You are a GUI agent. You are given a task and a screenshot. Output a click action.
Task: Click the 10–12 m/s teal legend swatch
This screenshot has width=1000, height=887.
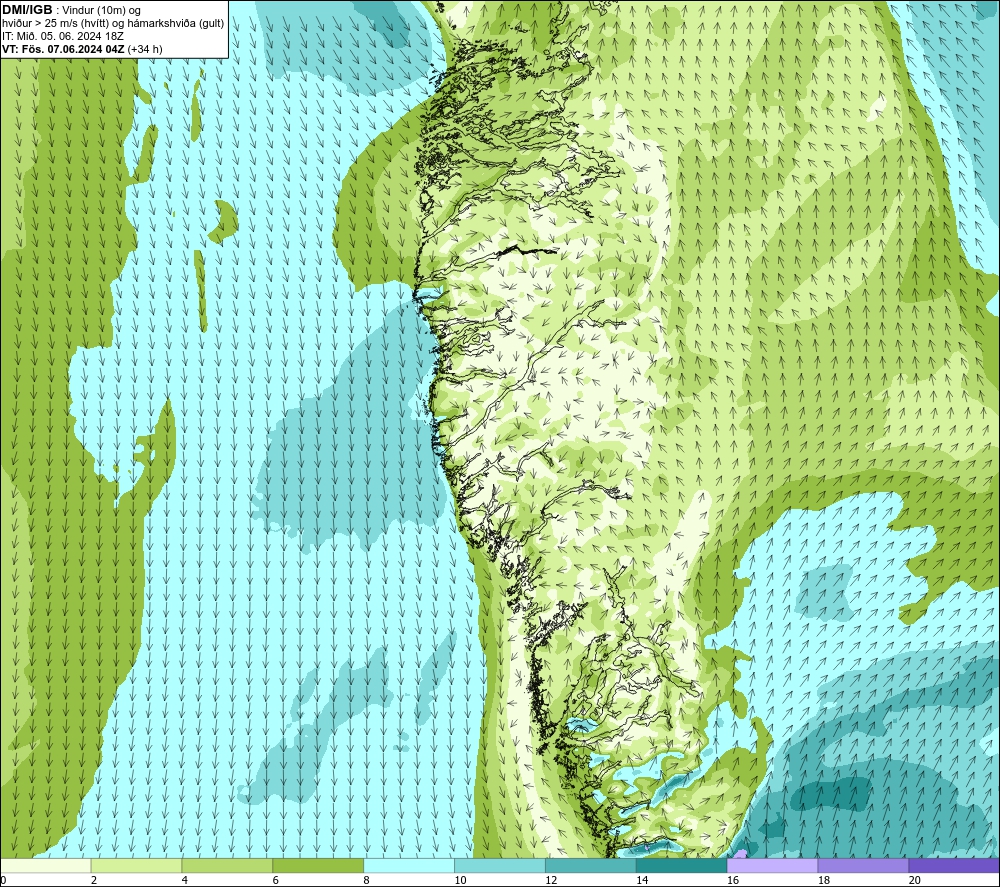tap(499, 865)
